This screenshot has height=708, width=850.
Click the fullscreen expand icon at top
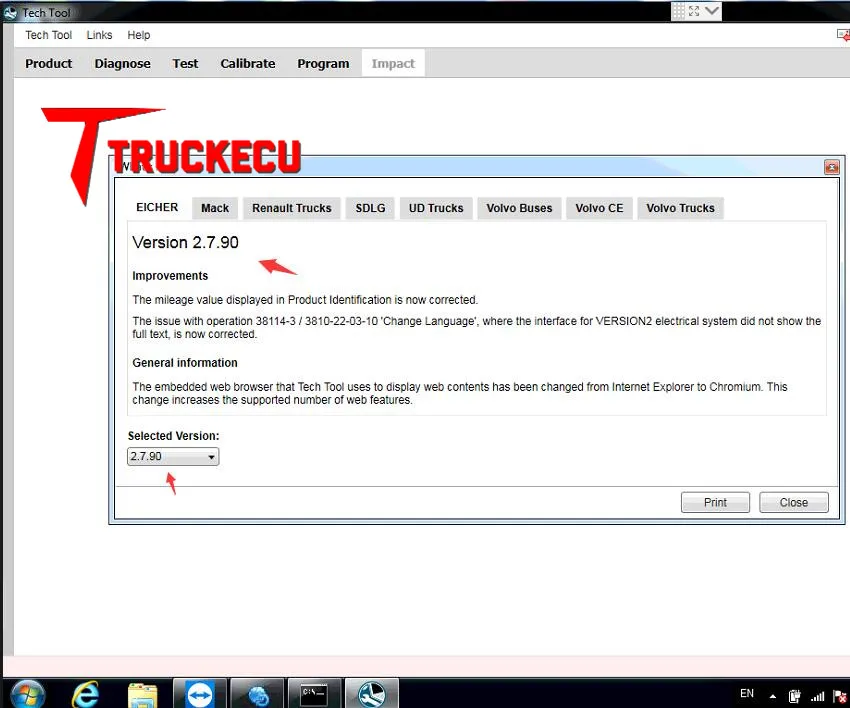pos(694,11)
